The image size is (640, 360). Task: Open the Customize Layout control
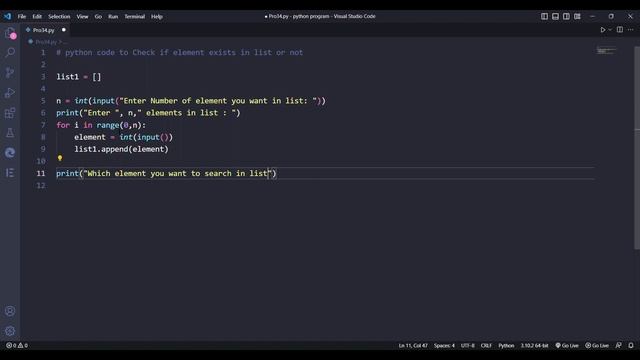(x=577, y=16)
